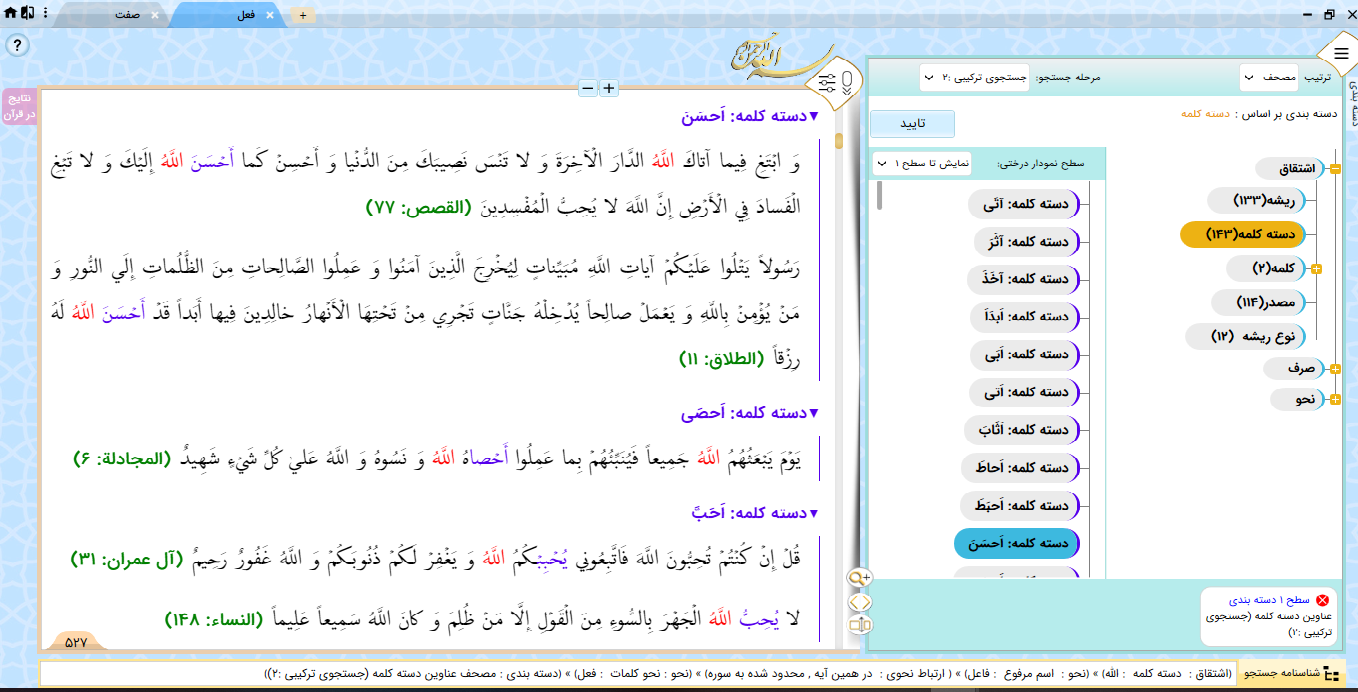
Task: Click the magnifier zoom-in icon
Action: [860, 578]
